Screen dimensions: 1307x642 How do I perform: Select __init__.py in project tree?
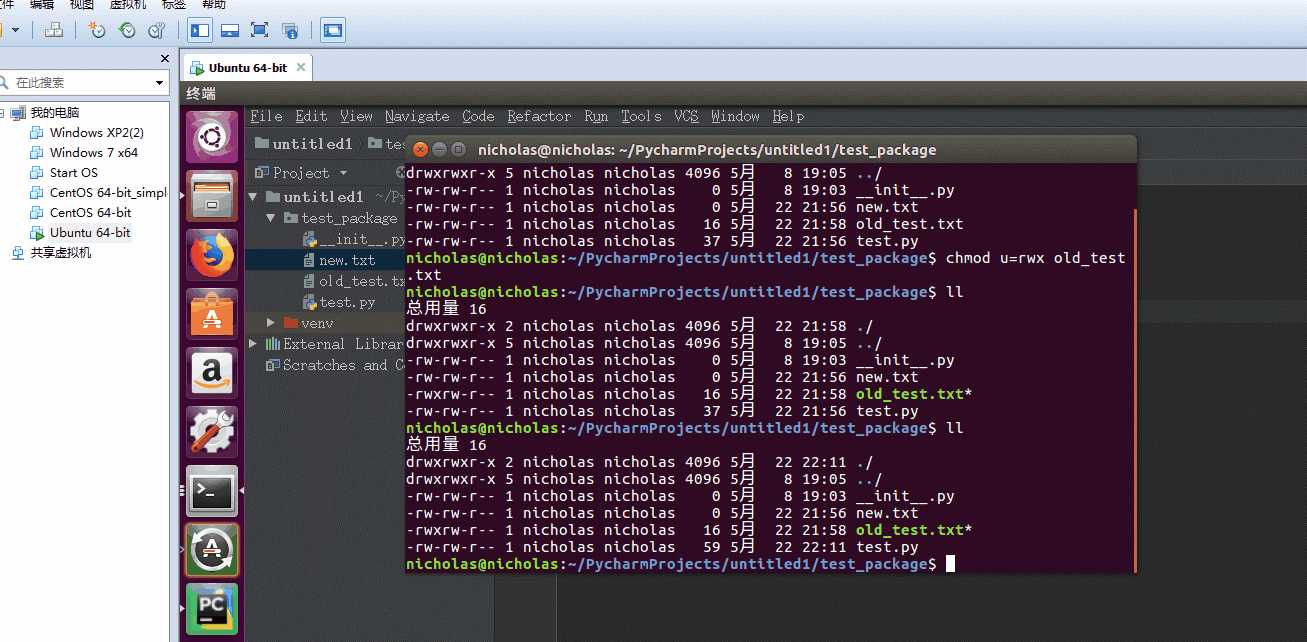[x=354, y=239]
